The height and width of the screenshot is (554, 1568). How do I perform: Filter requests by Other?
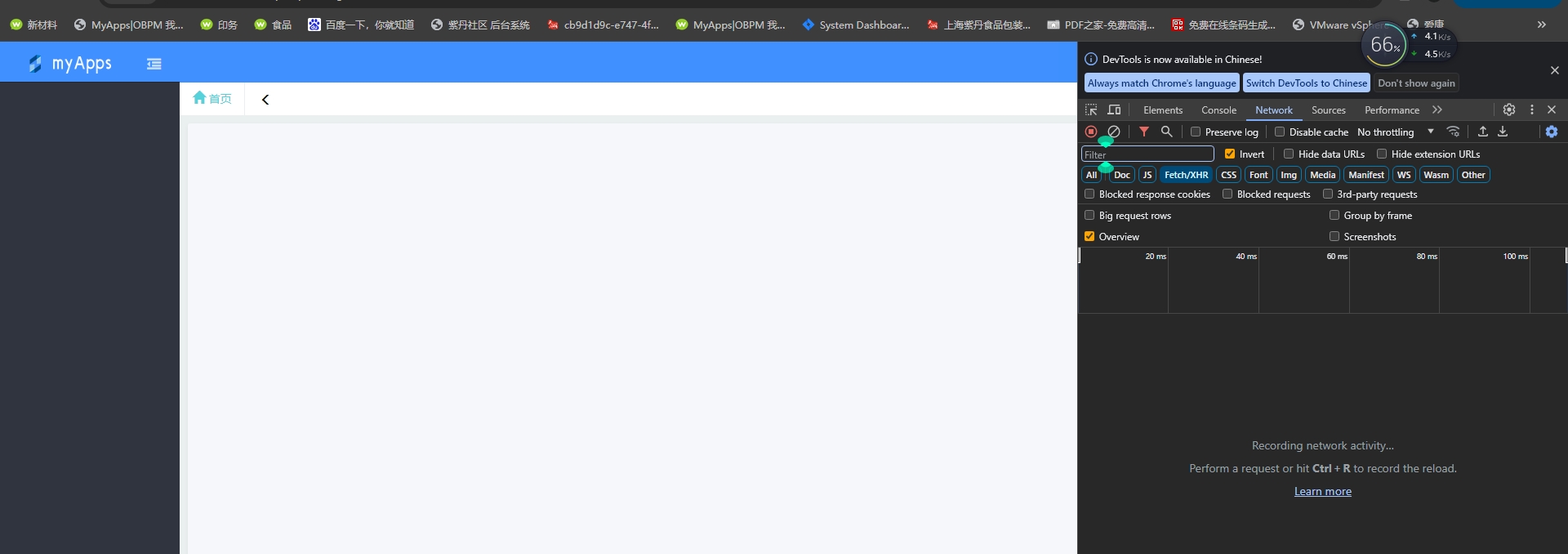tap(1473, 175)
